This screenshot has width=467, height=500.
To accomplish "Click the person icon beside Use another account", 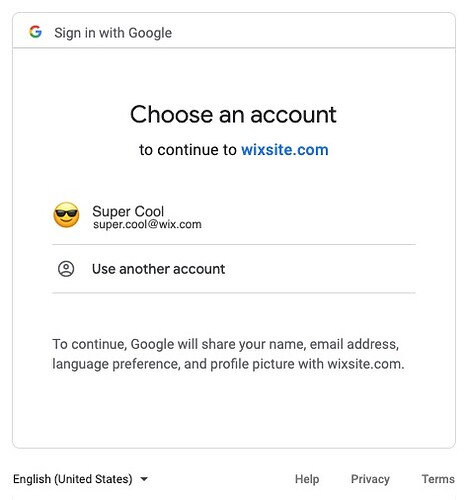I will pyautogui.click(x=66, y=269).
